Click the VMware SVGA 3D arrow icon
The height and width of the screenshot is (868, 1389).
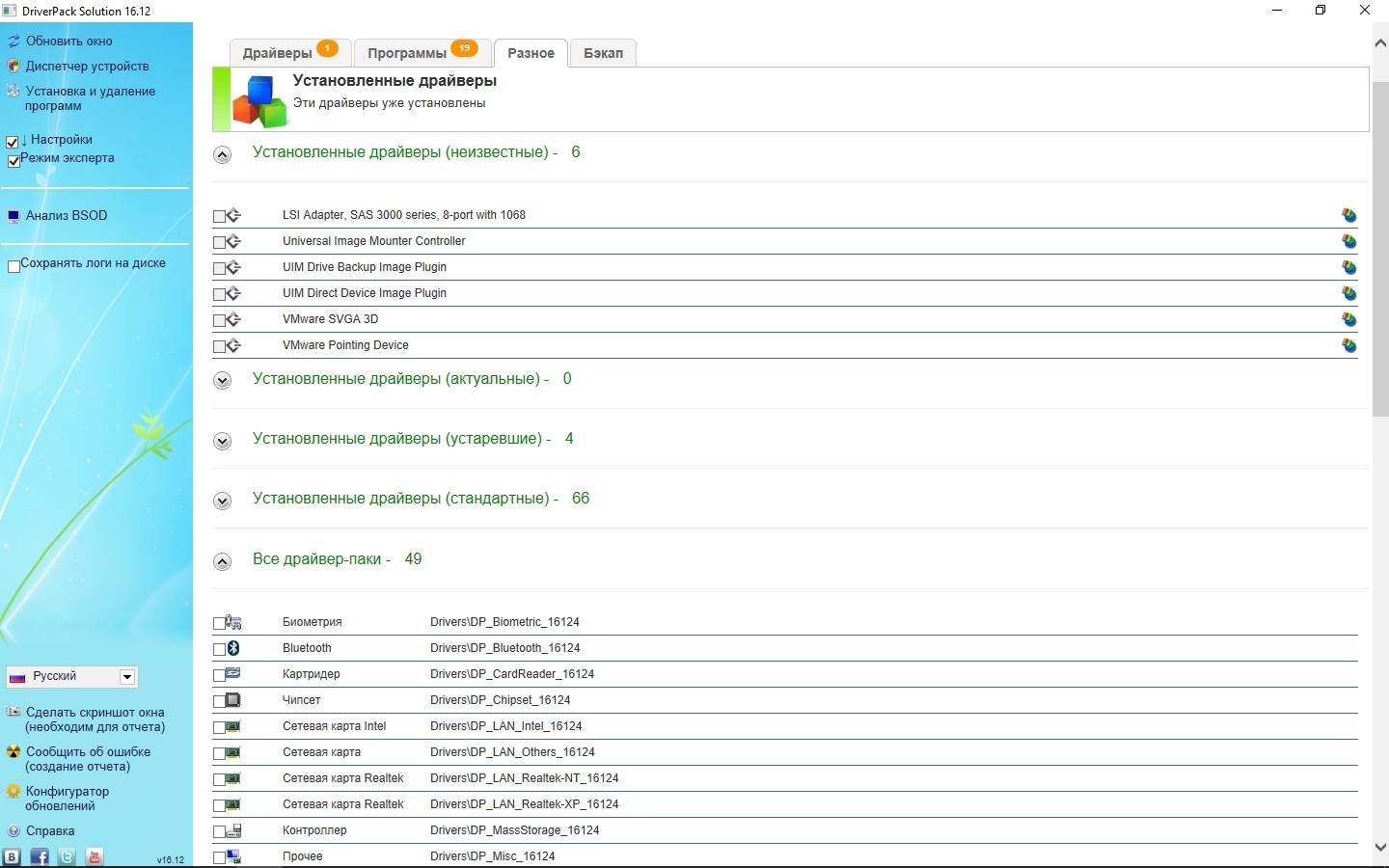(233, 319)
